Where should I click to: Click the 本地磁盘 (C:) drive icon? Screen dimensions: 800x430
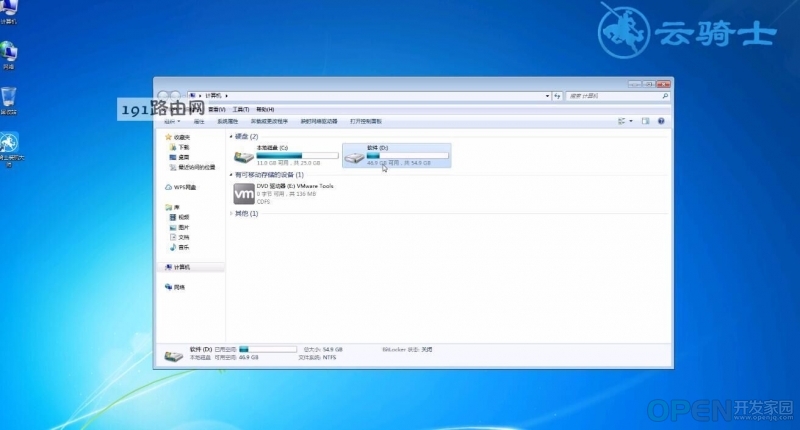click(243, 157)
